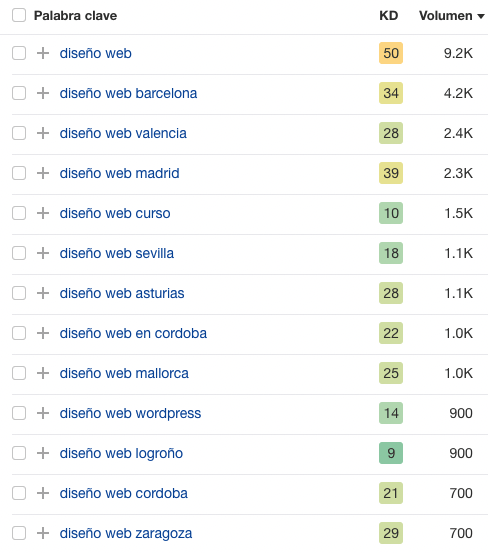The image size is (488, 553).
Task: Click plus icon beside "diseño web"
Action: pos(43,53)
